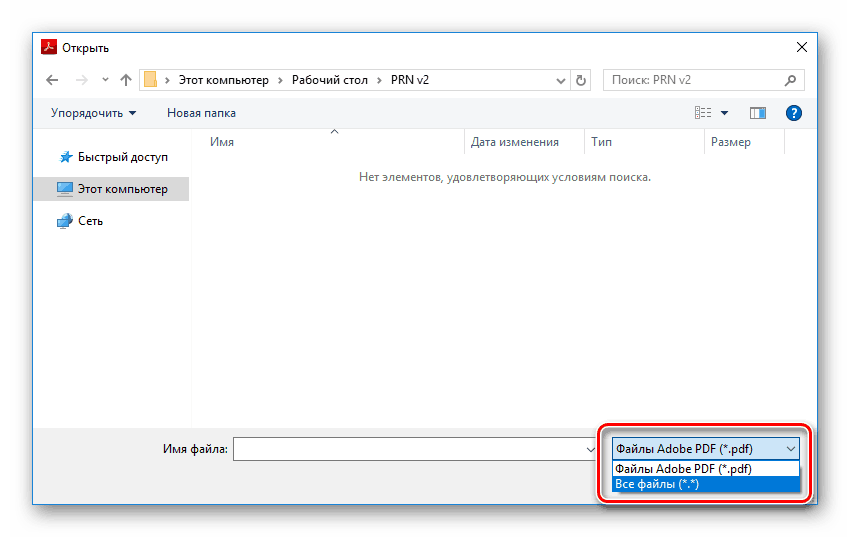850x537 pixels.
Task: Click the Adobe Acrobat icon in title bar
Action: coord(49,47)
